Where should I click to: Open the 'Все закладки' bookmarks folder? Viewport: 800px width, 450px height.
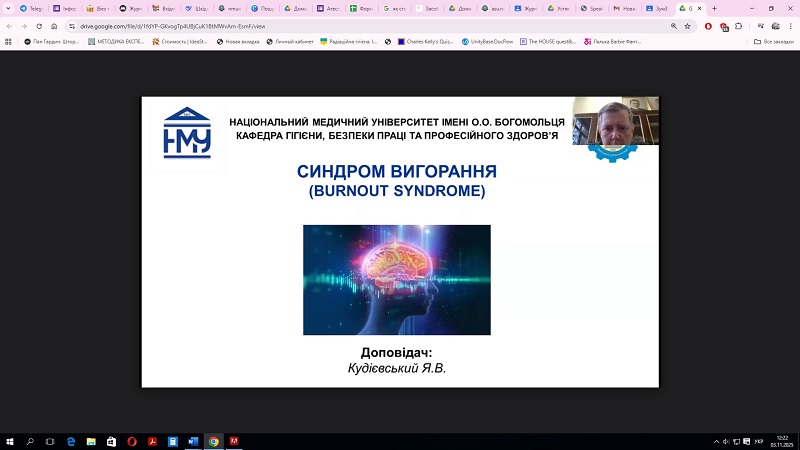click(x=771, y=42)
